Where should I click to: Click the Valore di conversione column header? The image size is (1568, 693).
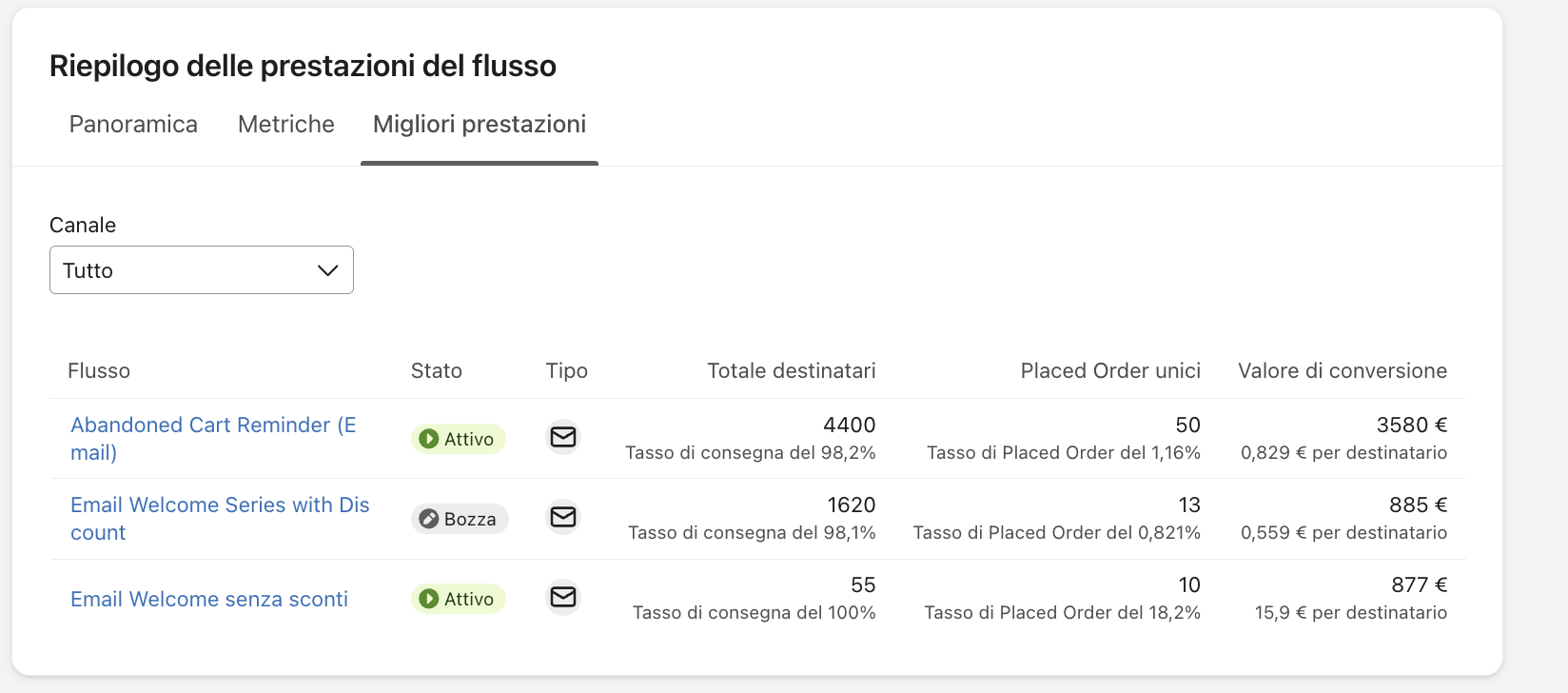(x=1342, y=371)
